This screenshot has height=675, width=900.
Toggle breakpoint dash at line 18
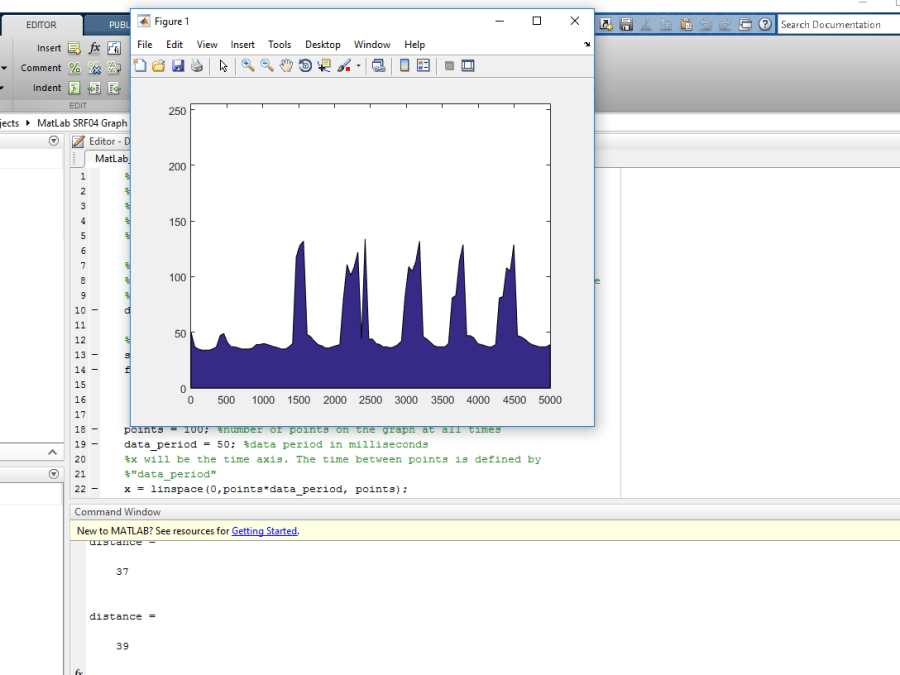(95, 429)
